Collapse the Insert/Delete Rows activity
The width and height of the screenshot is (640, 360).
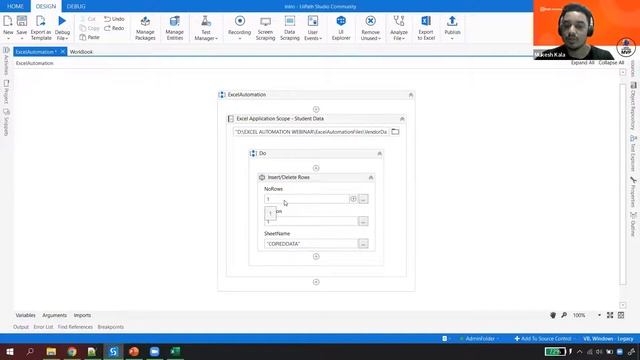(x=371, y=178)
